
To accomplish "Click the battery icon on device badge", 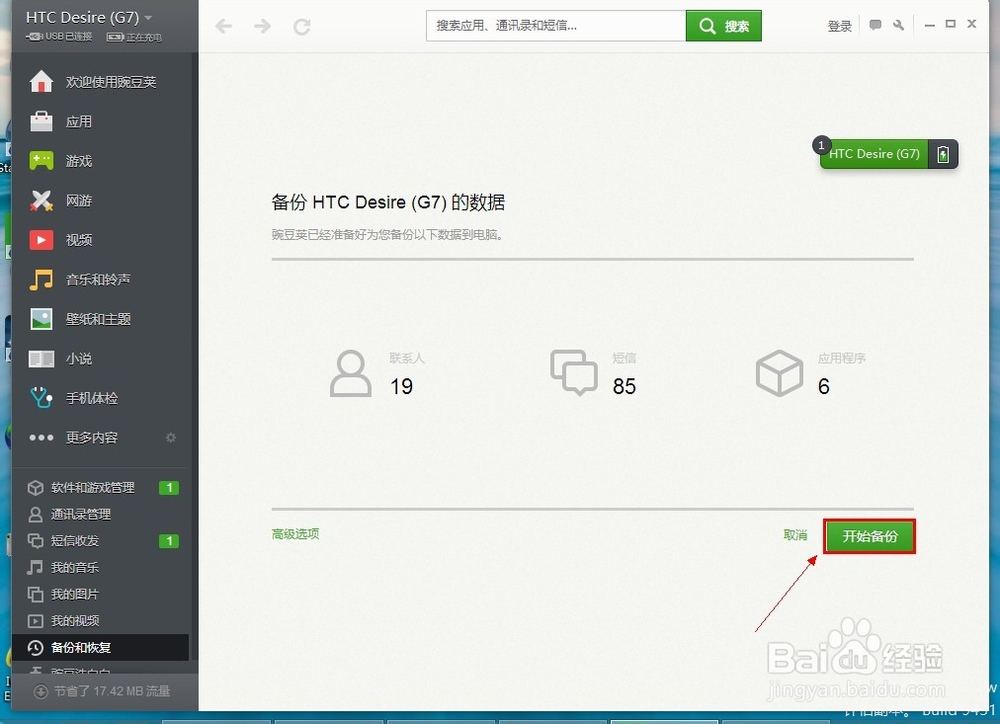I will tap(943, 154).
